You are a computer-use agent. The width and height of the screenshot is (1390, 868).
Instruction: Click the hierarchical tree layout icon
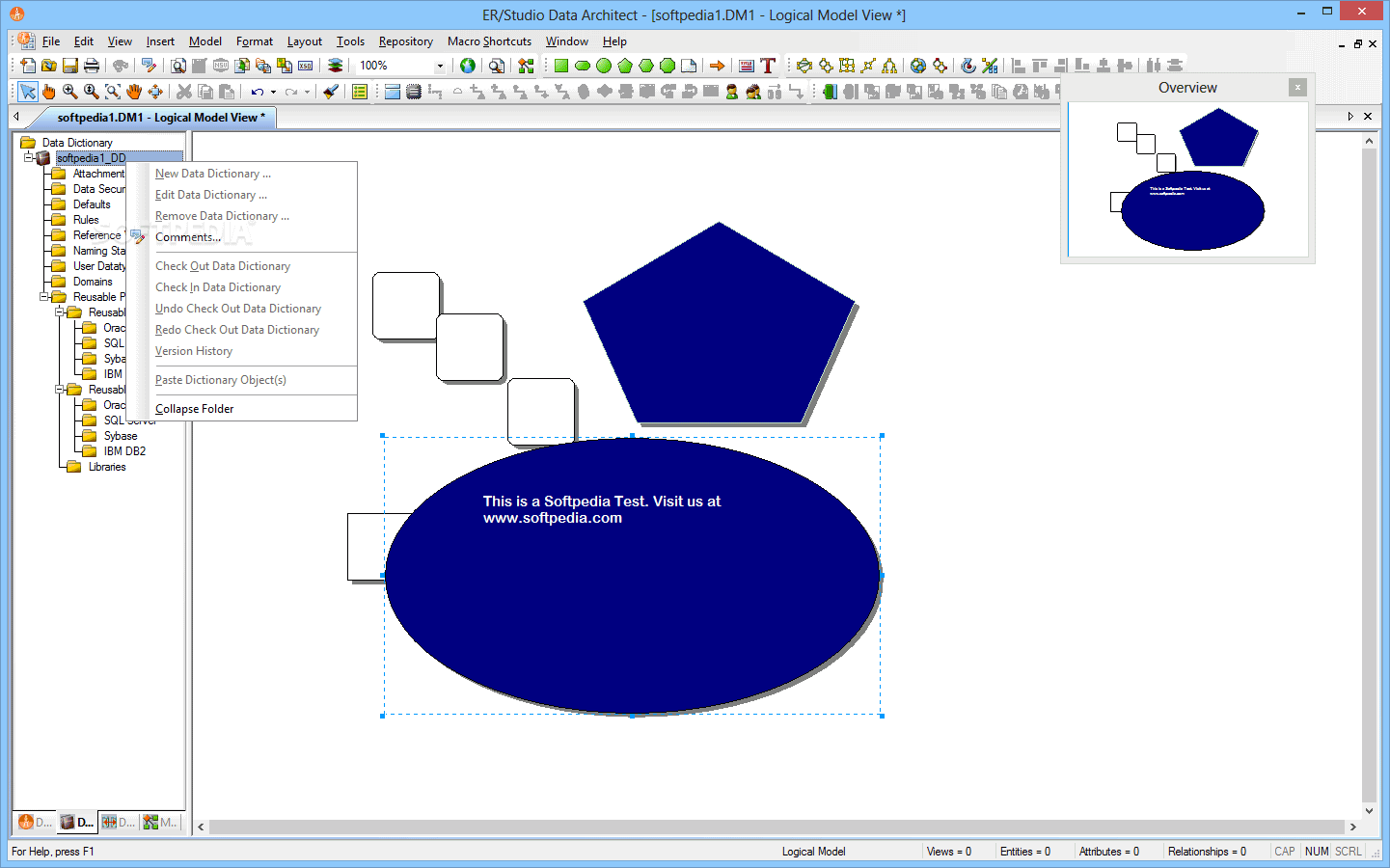point(889,66)
